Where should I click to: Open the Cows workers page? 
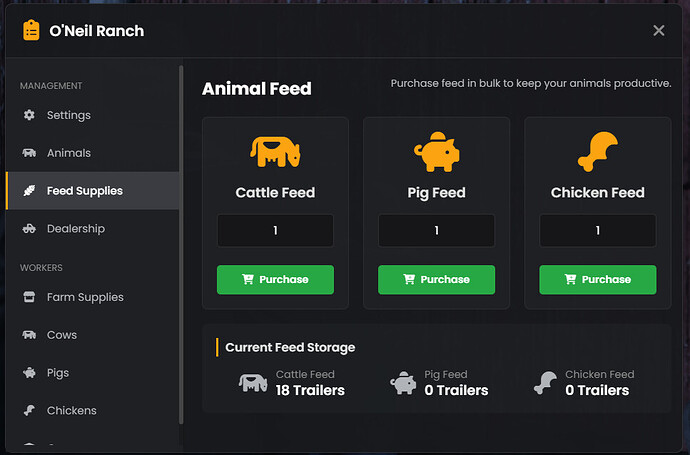[x=61, y=335]
